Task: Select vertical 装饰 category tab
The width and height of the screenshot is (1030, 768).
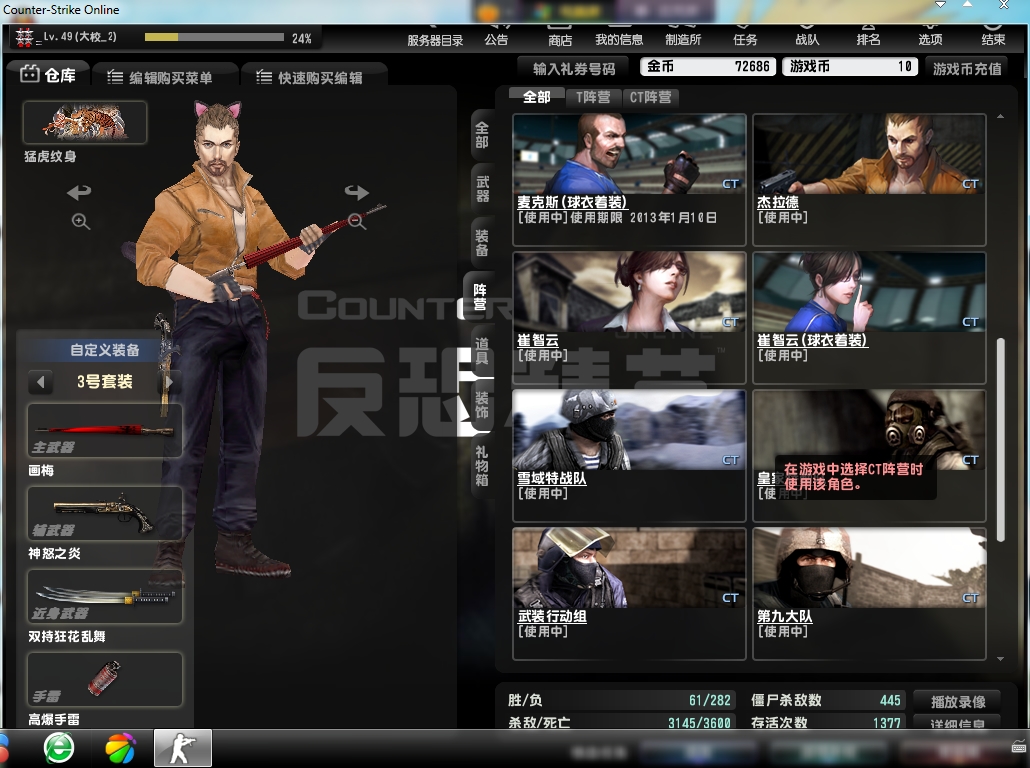Action: coord(482,405)
